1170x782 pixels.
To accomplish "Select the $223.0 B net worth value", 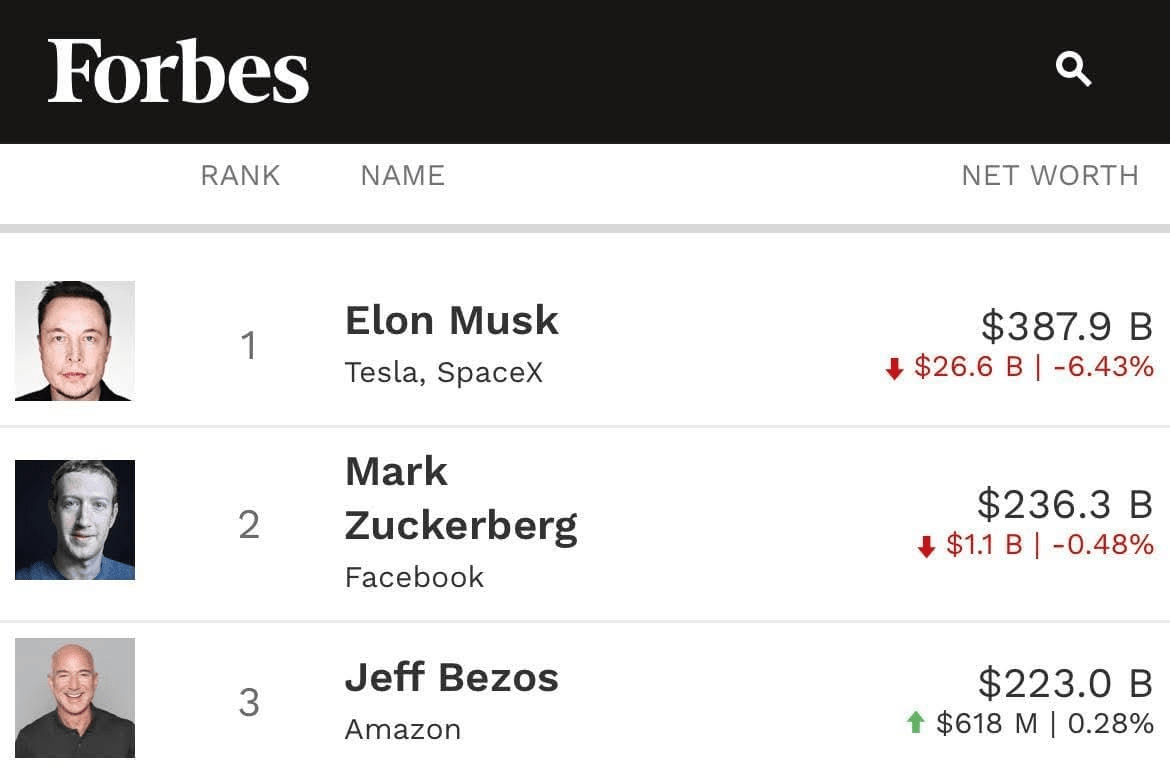I will pos(1066,684).
